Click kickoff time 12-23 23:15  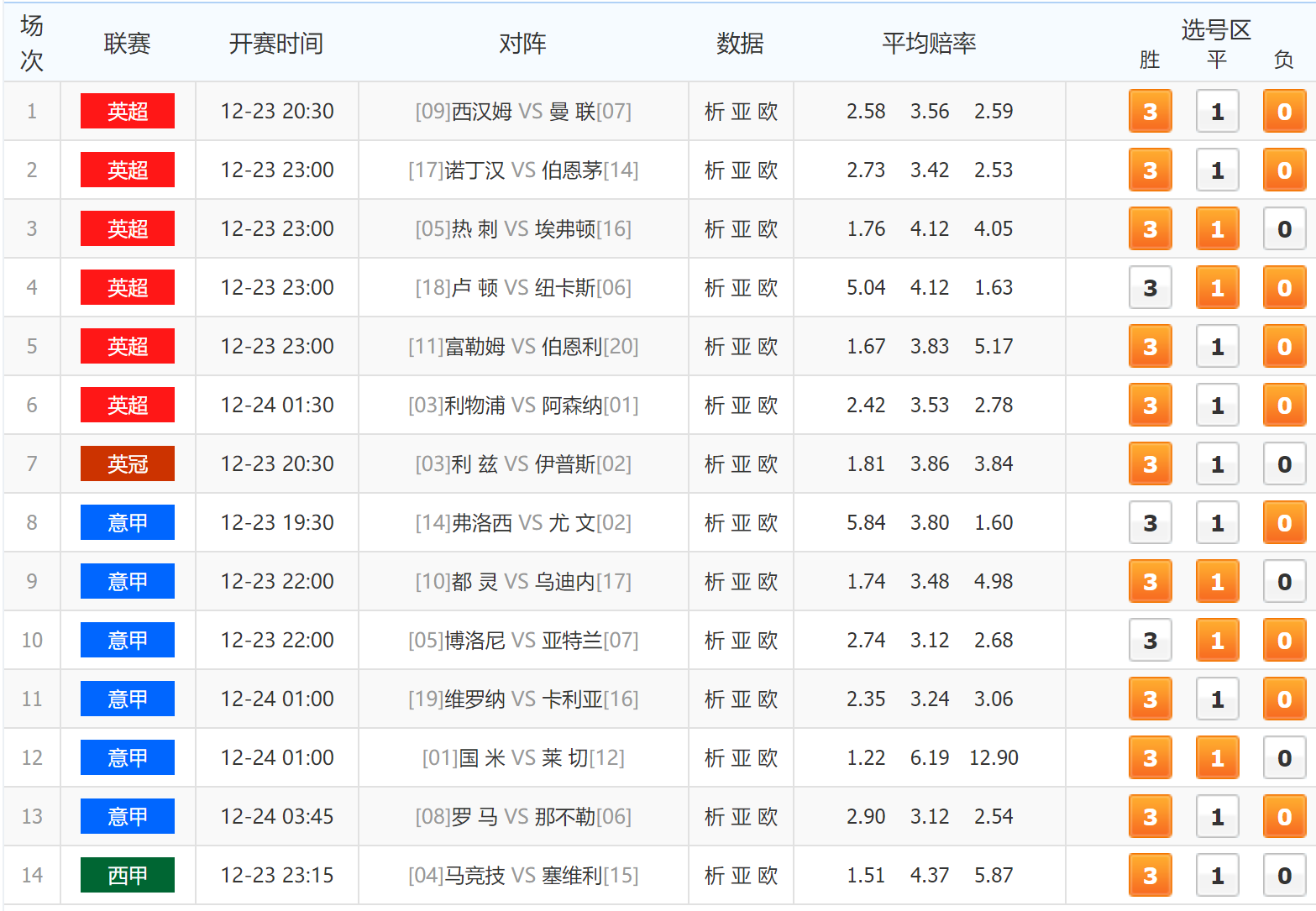[x=277, y=875]
